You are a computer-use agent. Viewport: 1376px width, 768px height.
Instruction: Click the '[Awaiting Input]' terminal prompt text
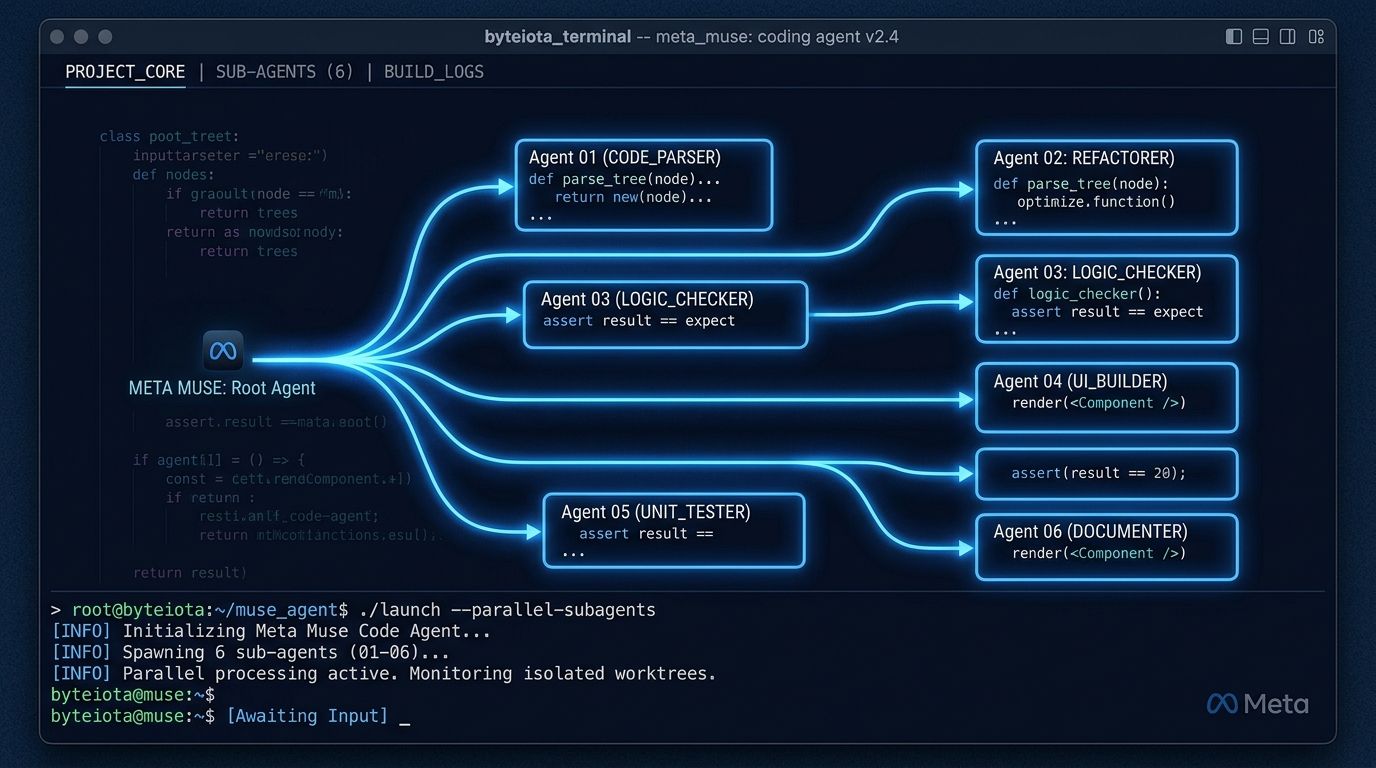point(307,716)
